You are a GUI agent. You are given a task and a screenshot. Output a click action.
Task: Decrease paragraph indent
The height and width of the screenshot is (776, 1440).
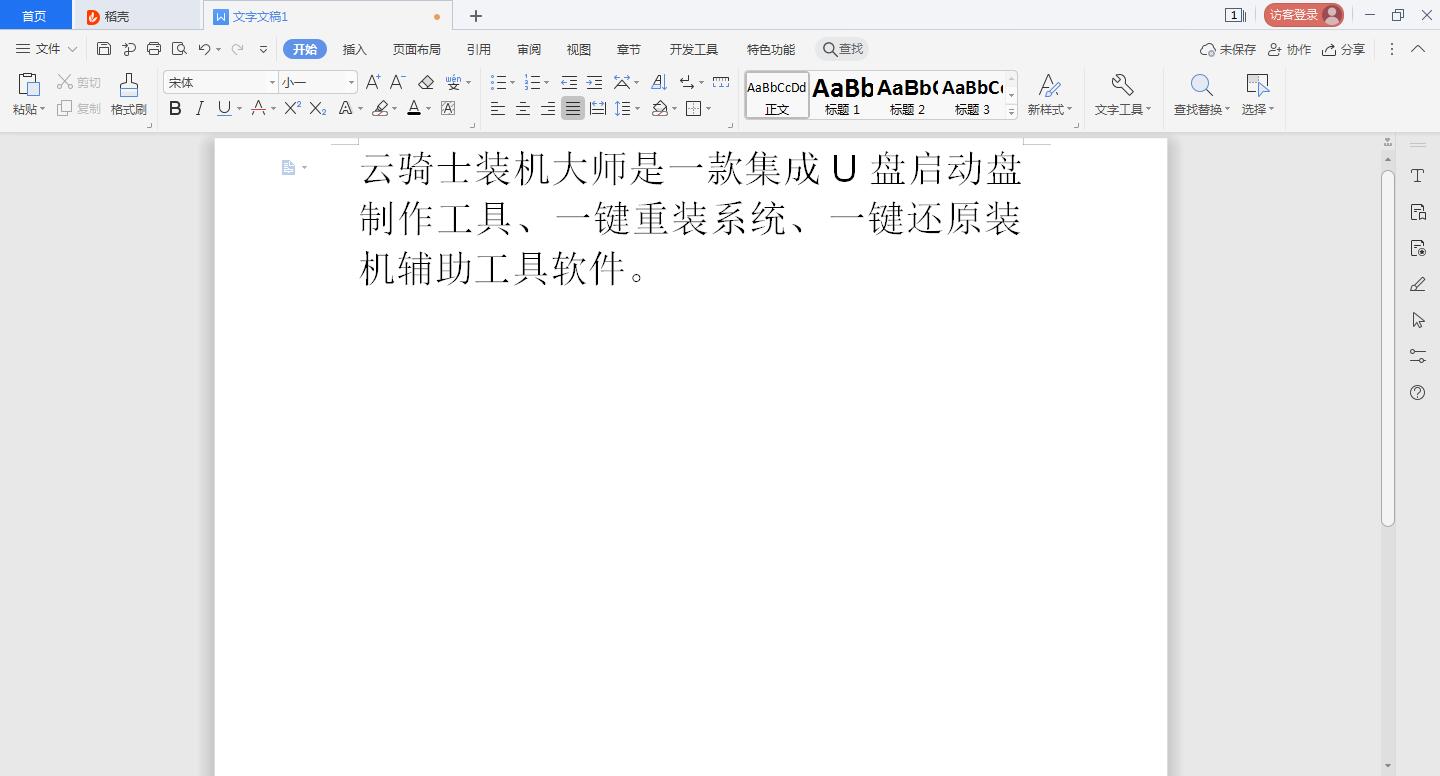tap(569, 82)
